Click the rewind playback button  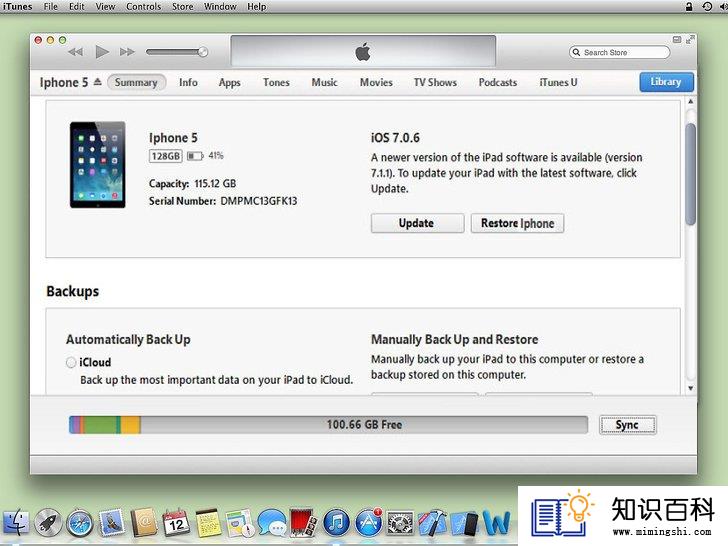tap(76, 52)
